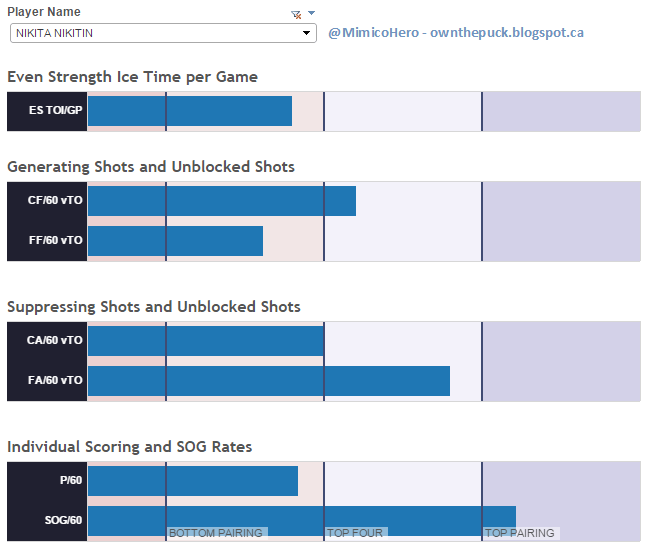Click the clear filter icon above Player Name
Viewport: 646px width, 550px height.
pos(296,14)
